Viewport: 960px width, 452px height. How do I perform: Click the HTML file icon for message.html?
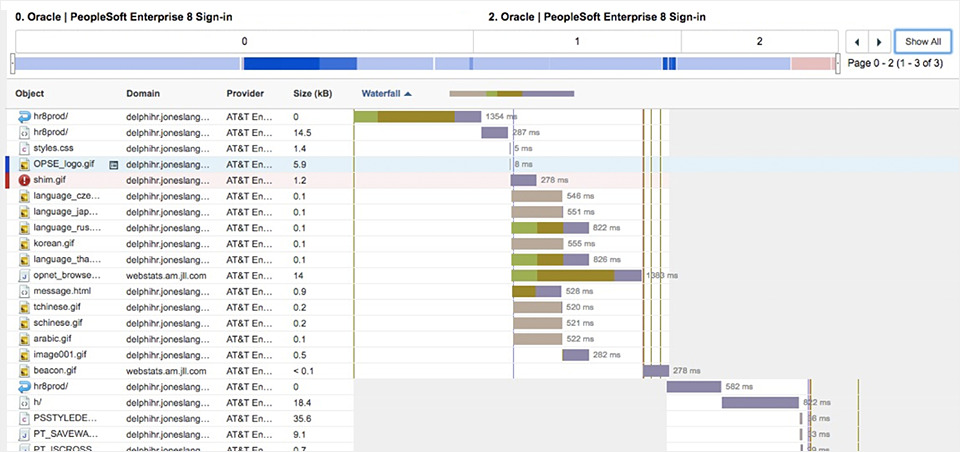[24, 291]
